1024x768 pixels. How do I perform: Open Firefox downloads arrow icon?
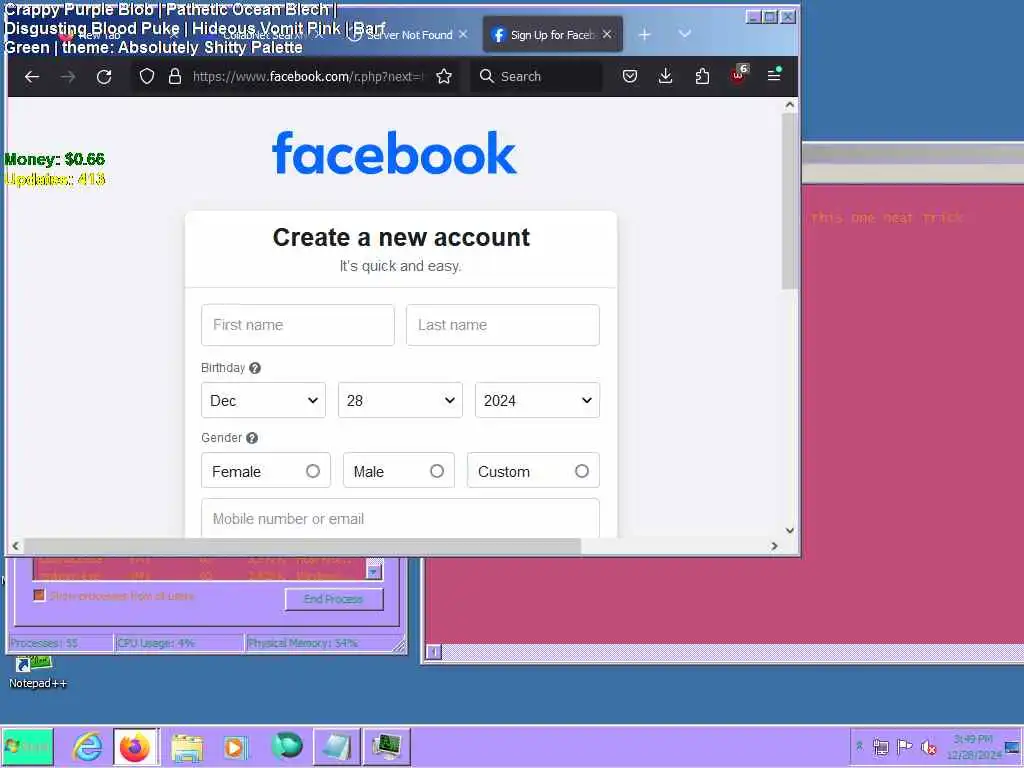[x=665, y=76]
